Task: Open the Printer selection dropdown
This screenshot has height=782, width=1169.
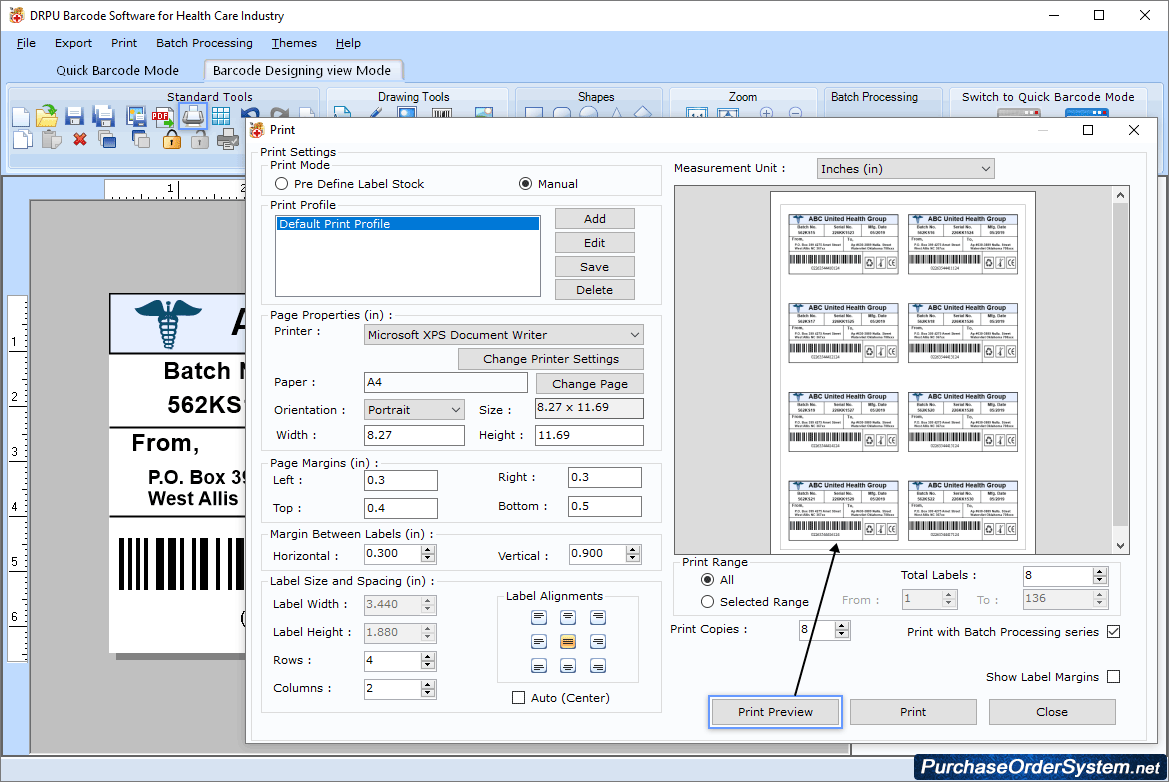Action: (633, 334)
